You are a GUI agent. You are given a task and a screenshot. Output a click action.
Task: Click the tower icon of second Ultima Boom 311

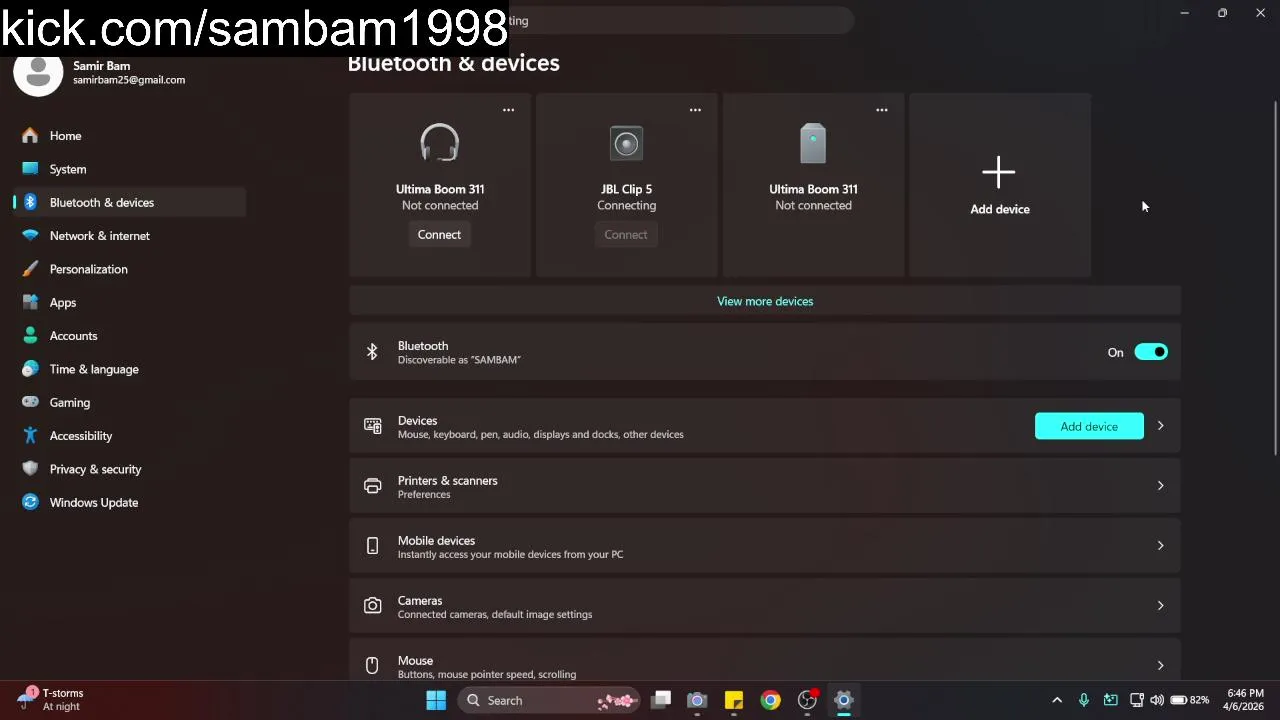pos(813,143)
